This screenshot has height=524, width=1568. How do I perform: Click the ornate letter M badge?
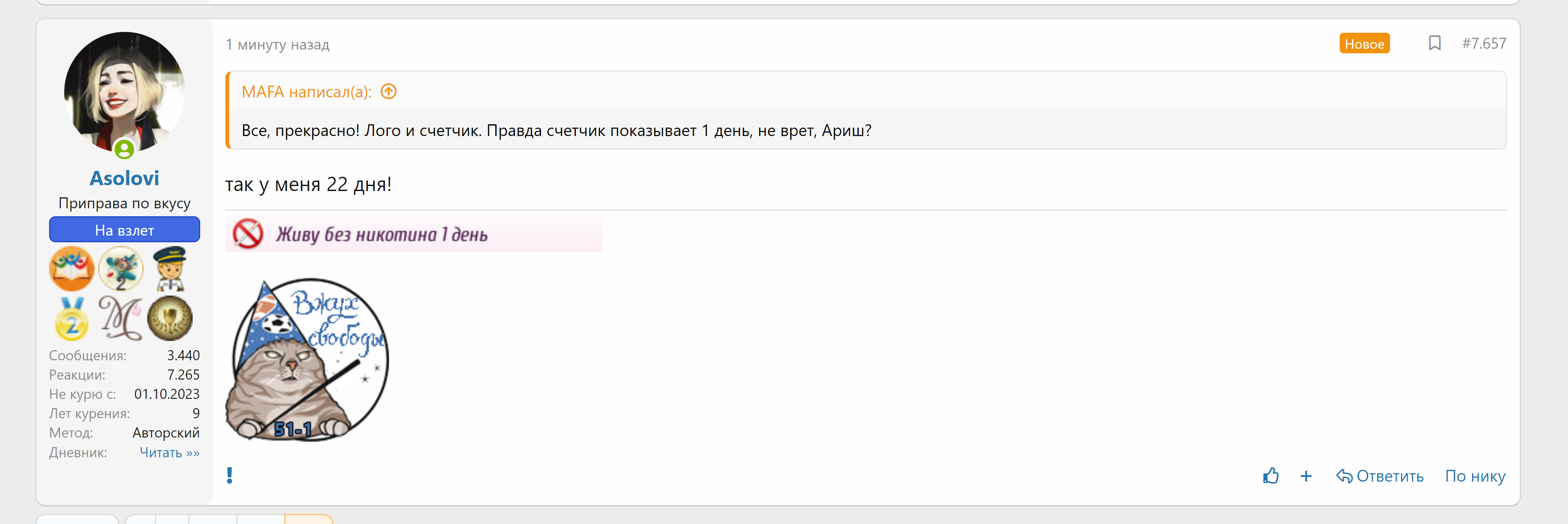120,318
